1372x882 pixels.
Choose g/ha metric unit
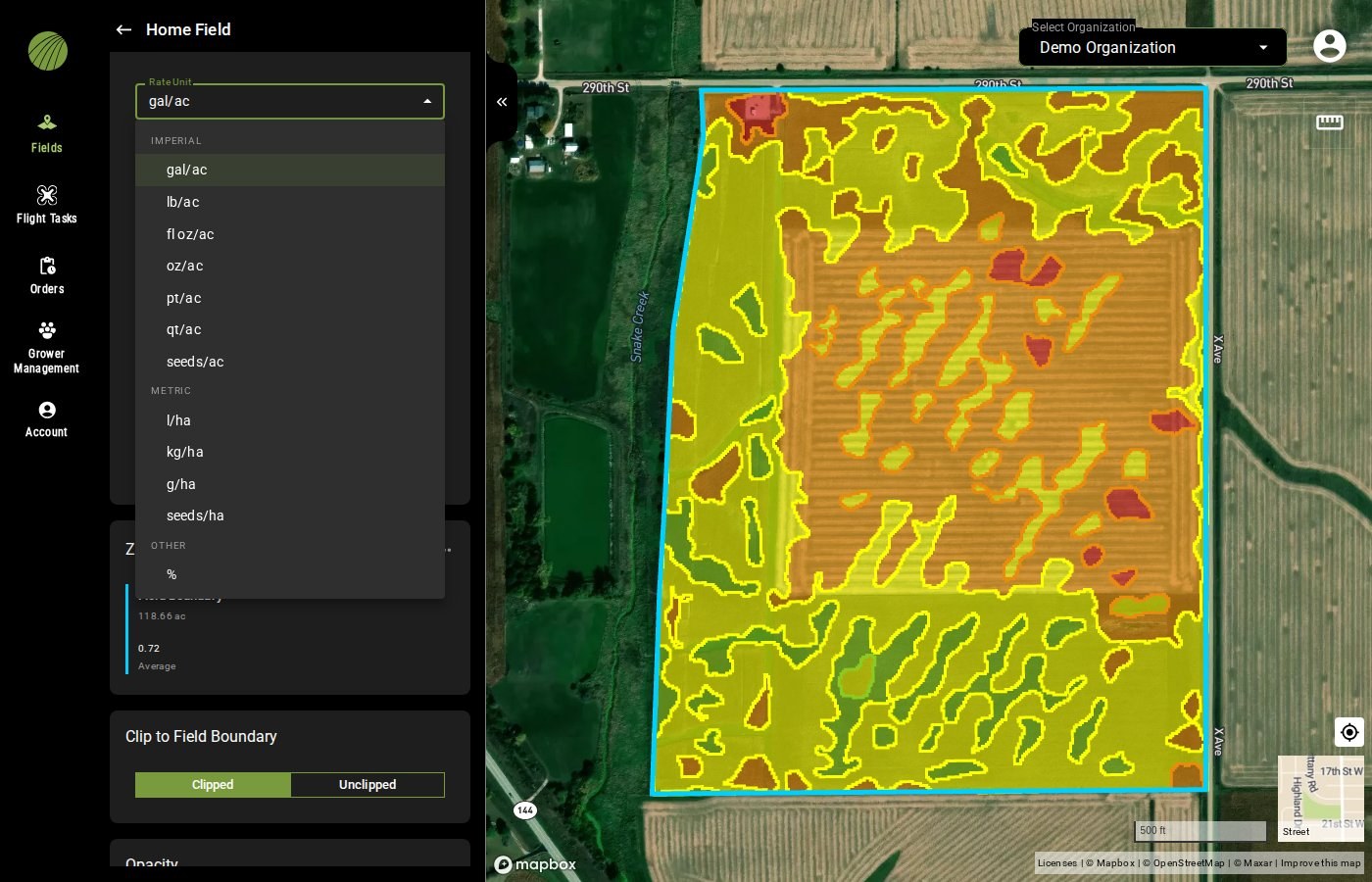tap(290, 484)
